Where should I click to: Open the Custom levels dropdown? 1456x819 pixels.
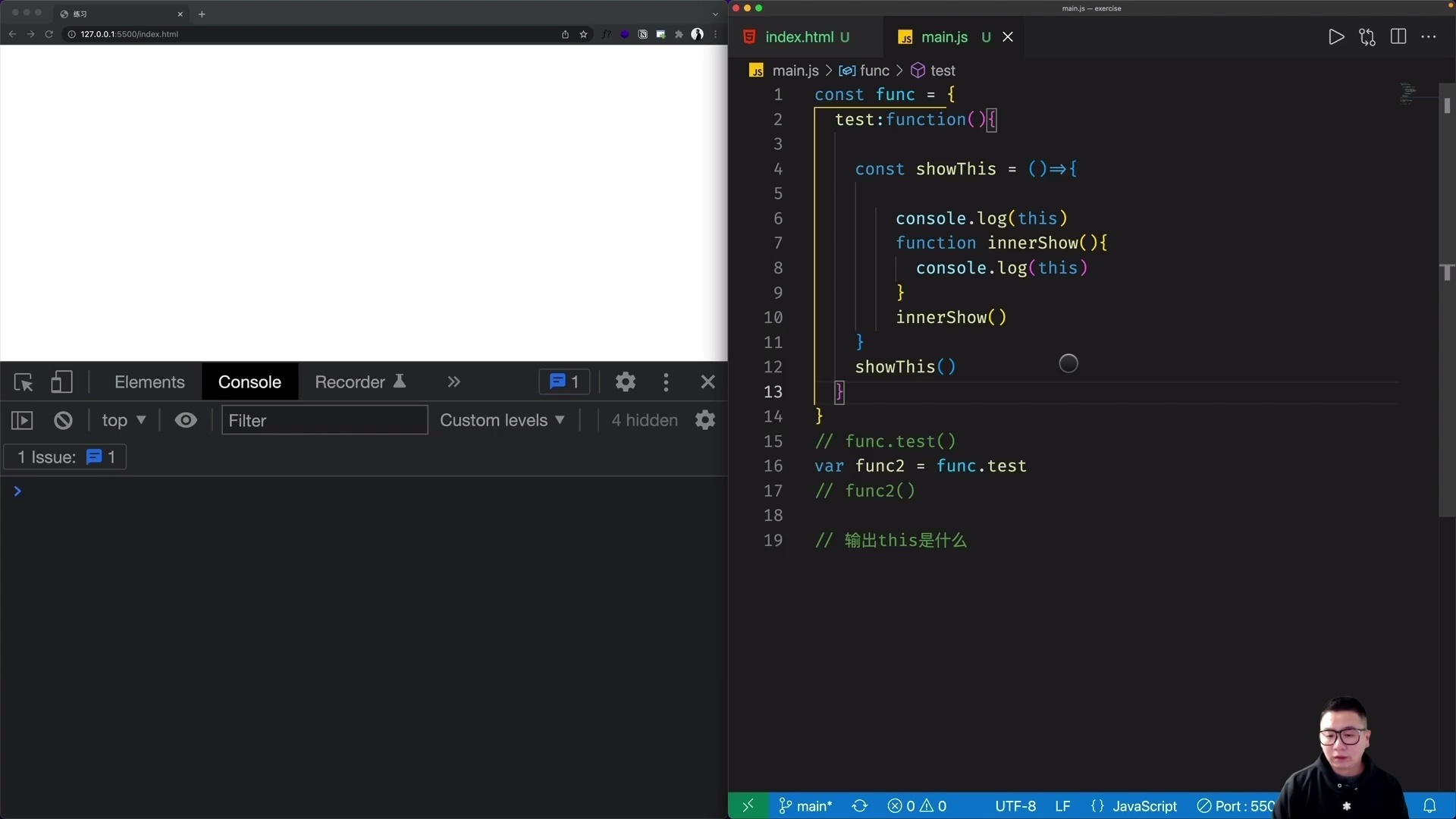[502, 419]
